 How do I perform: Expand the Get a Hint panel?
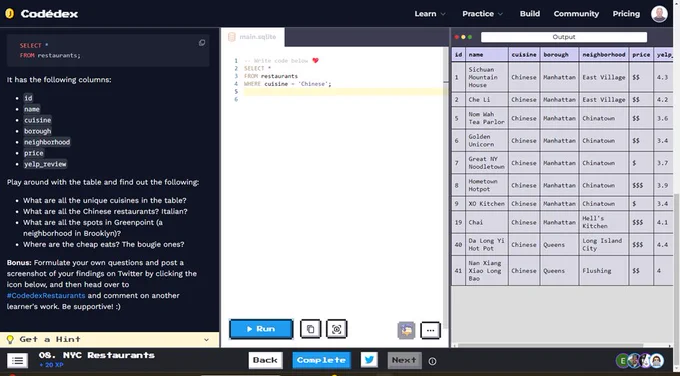click(x=109, y=339)
